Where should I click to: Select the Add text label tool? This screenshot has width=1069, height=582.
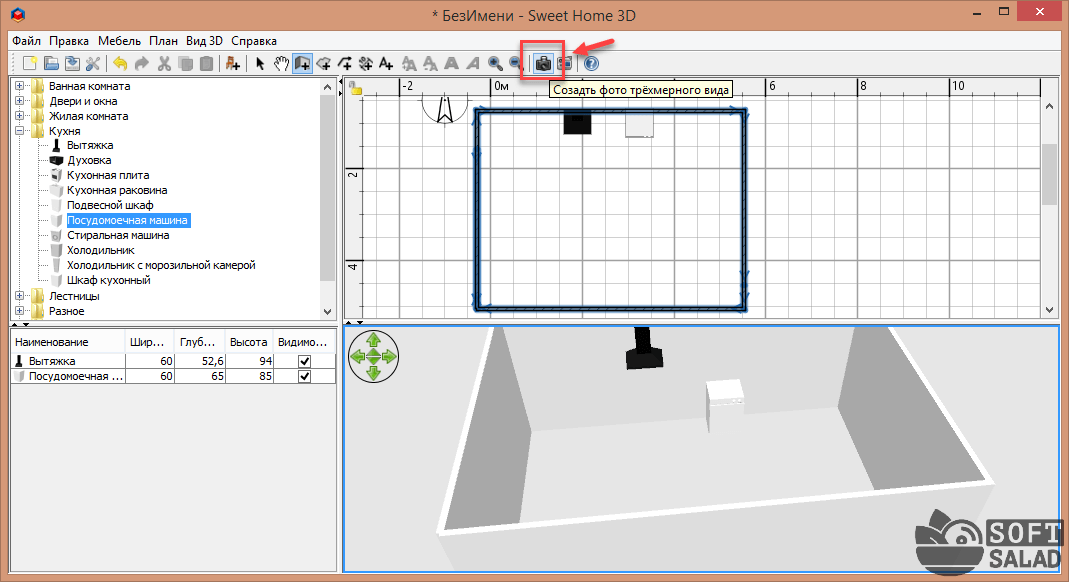[386, 63]
